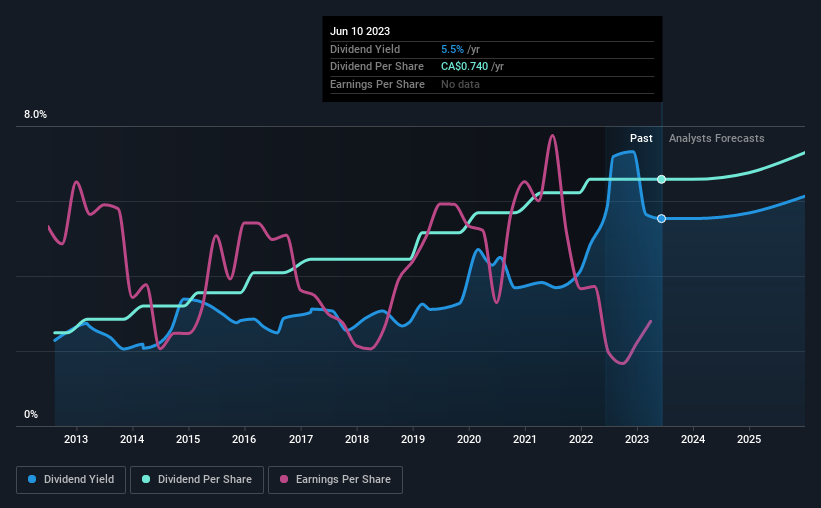Click the 'Dividend Per Share' tooltip row label
The image size is (821, 508).
(376, 67)
